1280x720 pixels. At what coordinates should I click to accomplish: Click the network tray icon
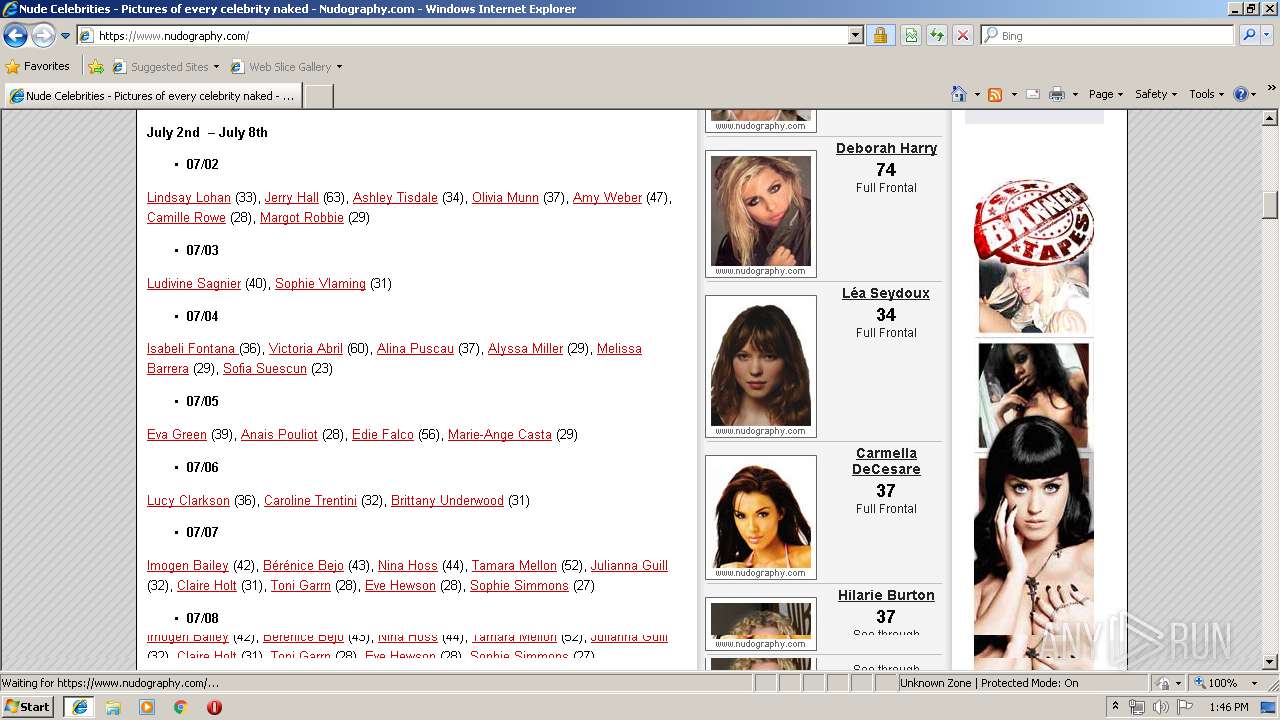[x=1137, y=707]
